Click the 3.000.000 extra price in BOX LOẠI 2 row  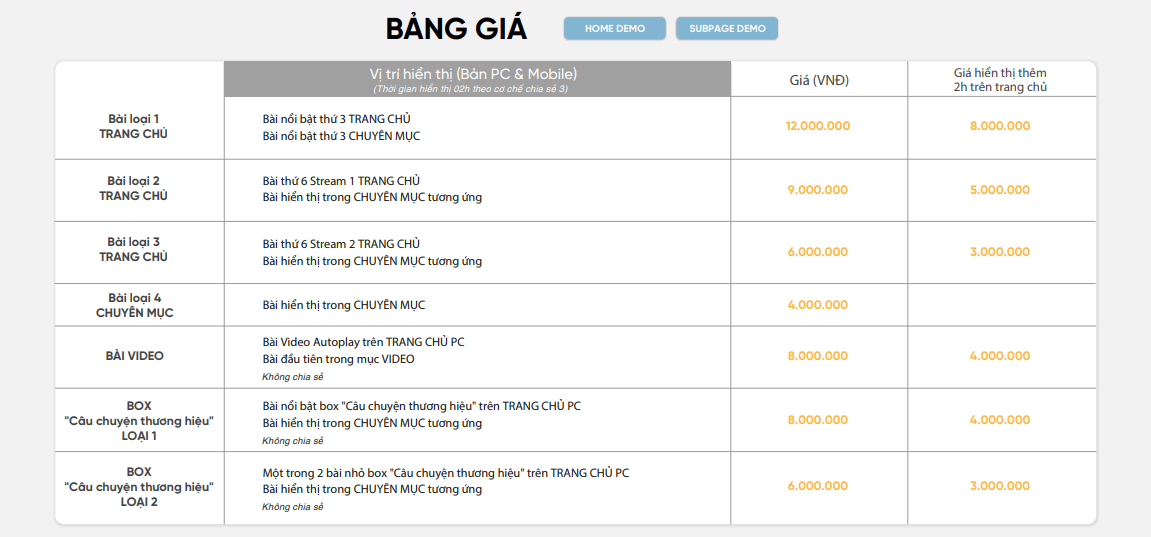tap(1000, 486)
